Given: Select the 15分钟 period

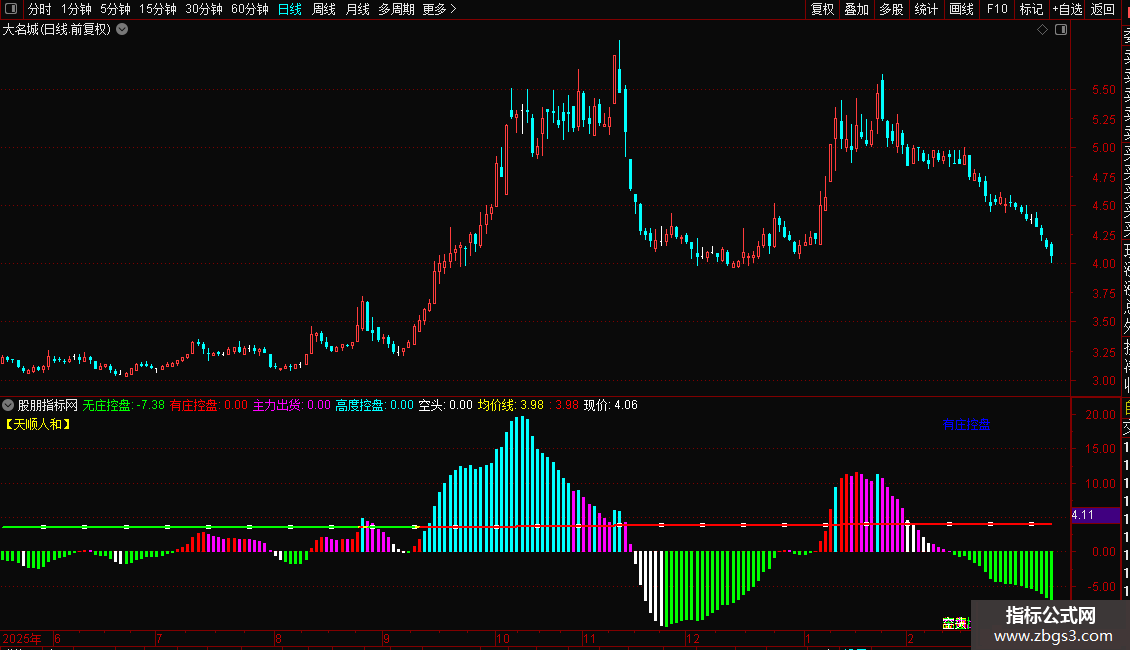Looking at the screenshot, I should point(158,9).
